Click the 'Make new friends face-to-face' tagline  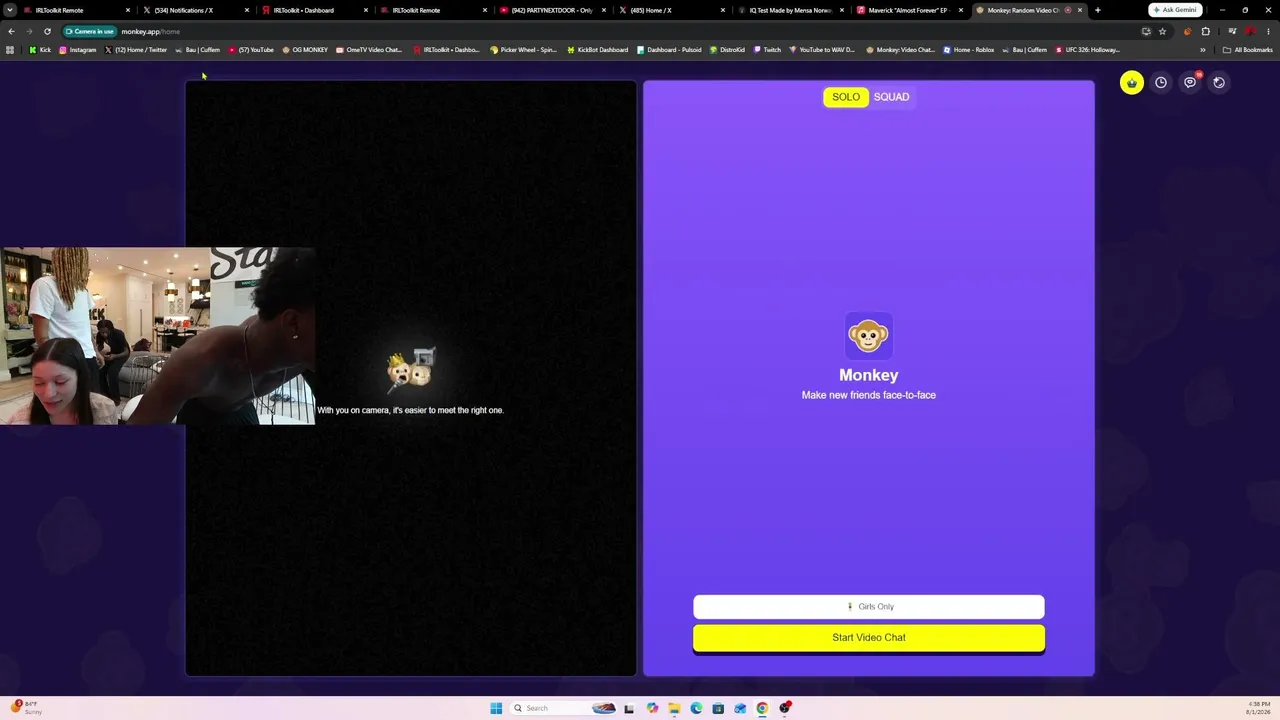coord(869,395)
